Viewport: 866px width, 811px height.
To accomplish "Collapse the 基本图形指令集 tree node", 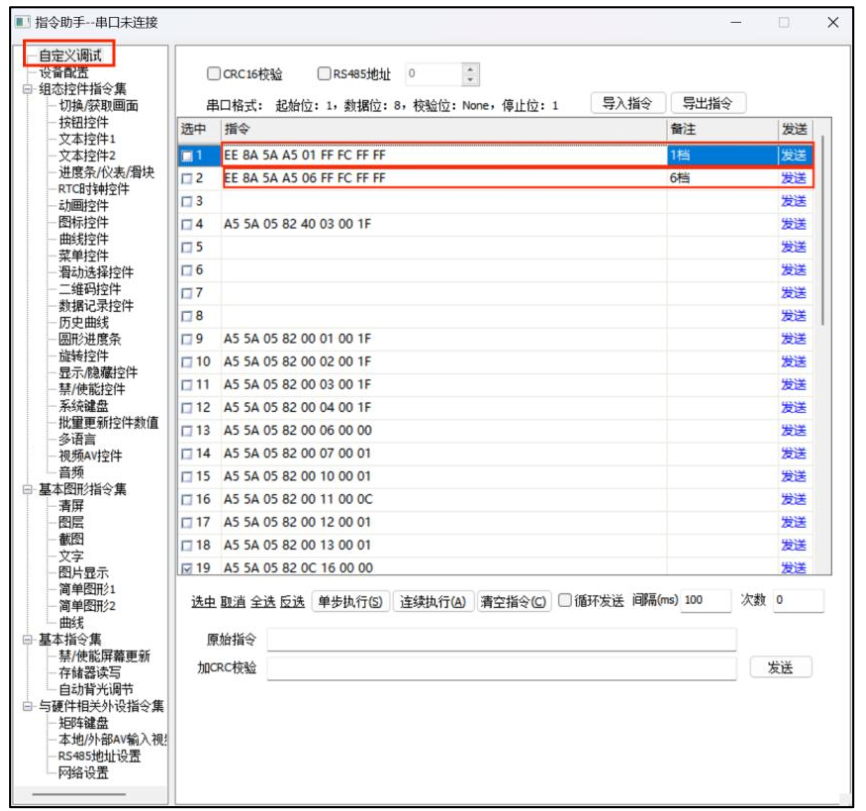I will click(x=28, y=489).
